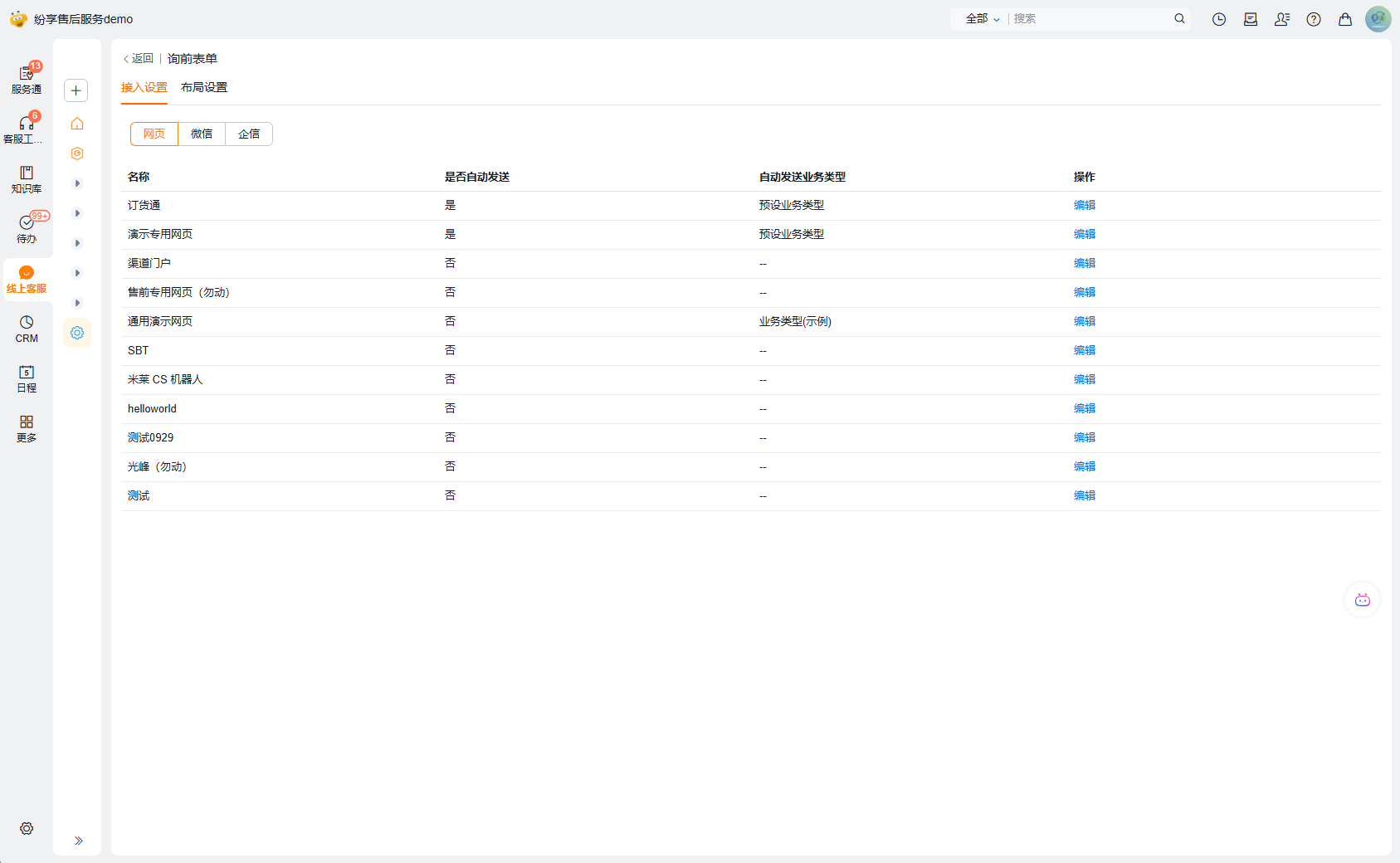Image resolution: width=1400 pixels, height=863 pixels.
Task: Click the helloworld name cell
Action: point(152,409)
